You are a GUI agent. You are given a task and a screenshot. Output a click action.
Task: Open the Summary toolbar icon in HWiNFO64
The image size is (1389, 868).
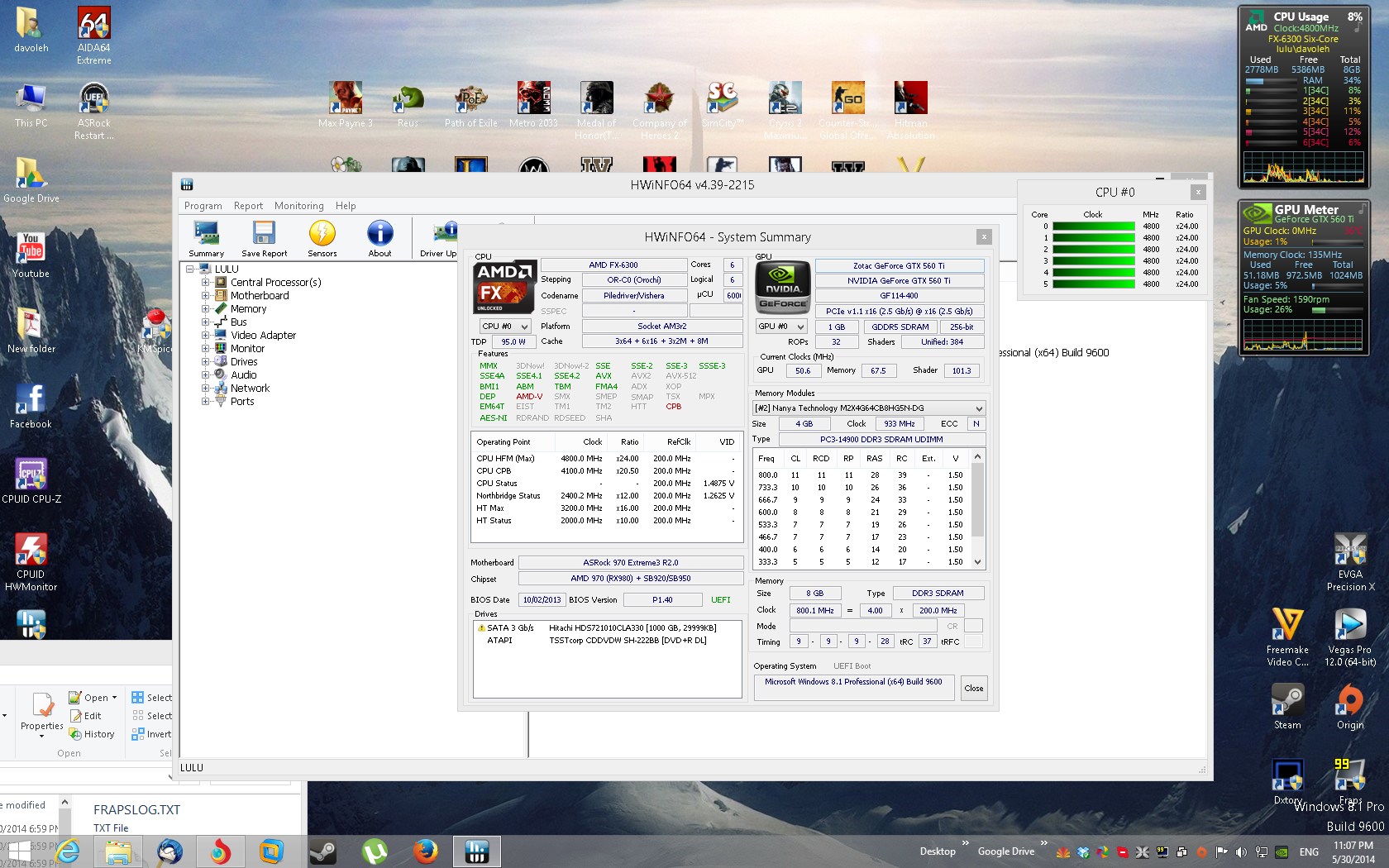206,240
